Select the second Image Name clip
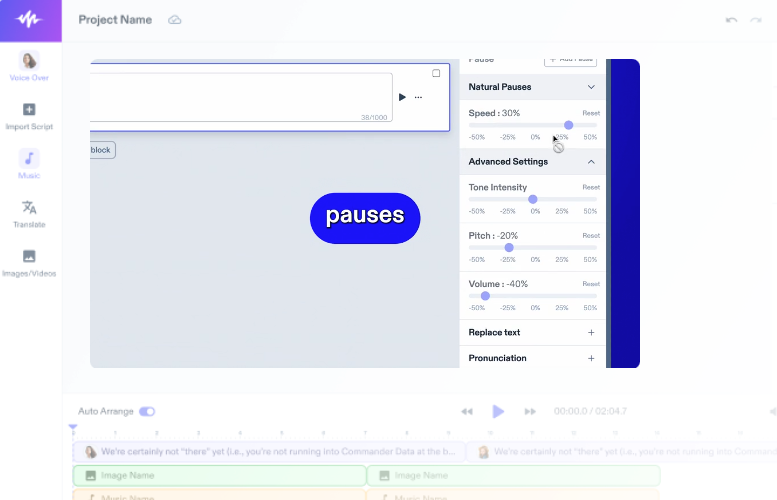This screenshot has width=777, height=500. coord(513,476)
